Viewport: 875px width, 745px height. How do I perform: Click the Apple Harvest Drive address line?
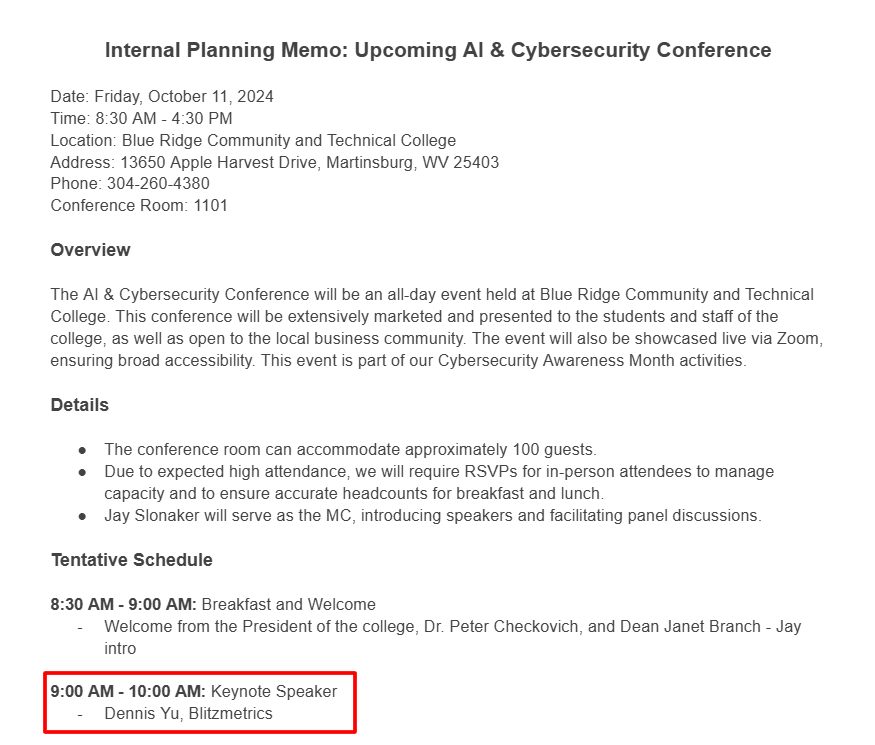pyautogui.click(x=275, y=162)
